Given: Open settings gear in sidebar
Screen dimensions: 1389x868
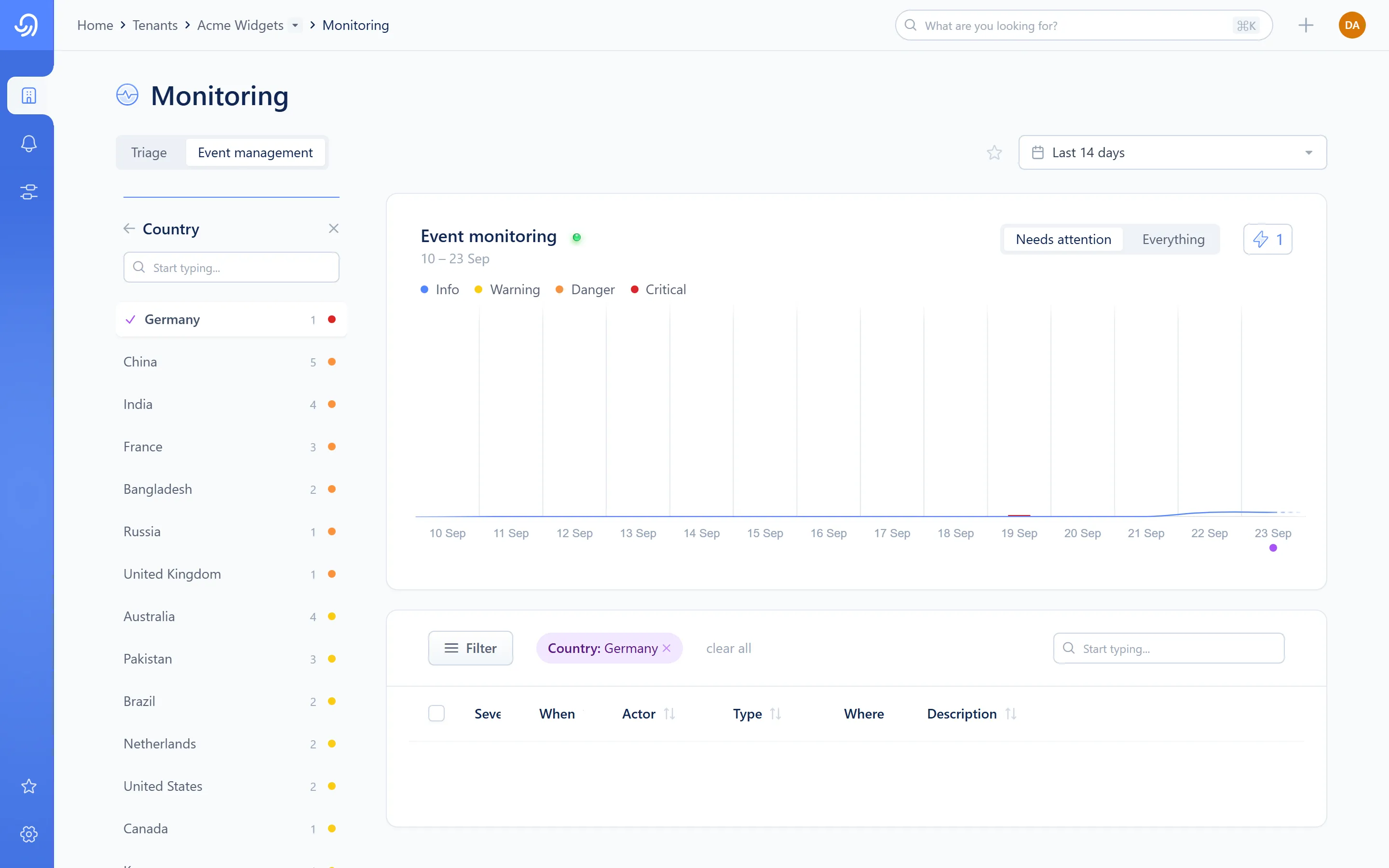Looking at the screenshot, I should 29,834.
